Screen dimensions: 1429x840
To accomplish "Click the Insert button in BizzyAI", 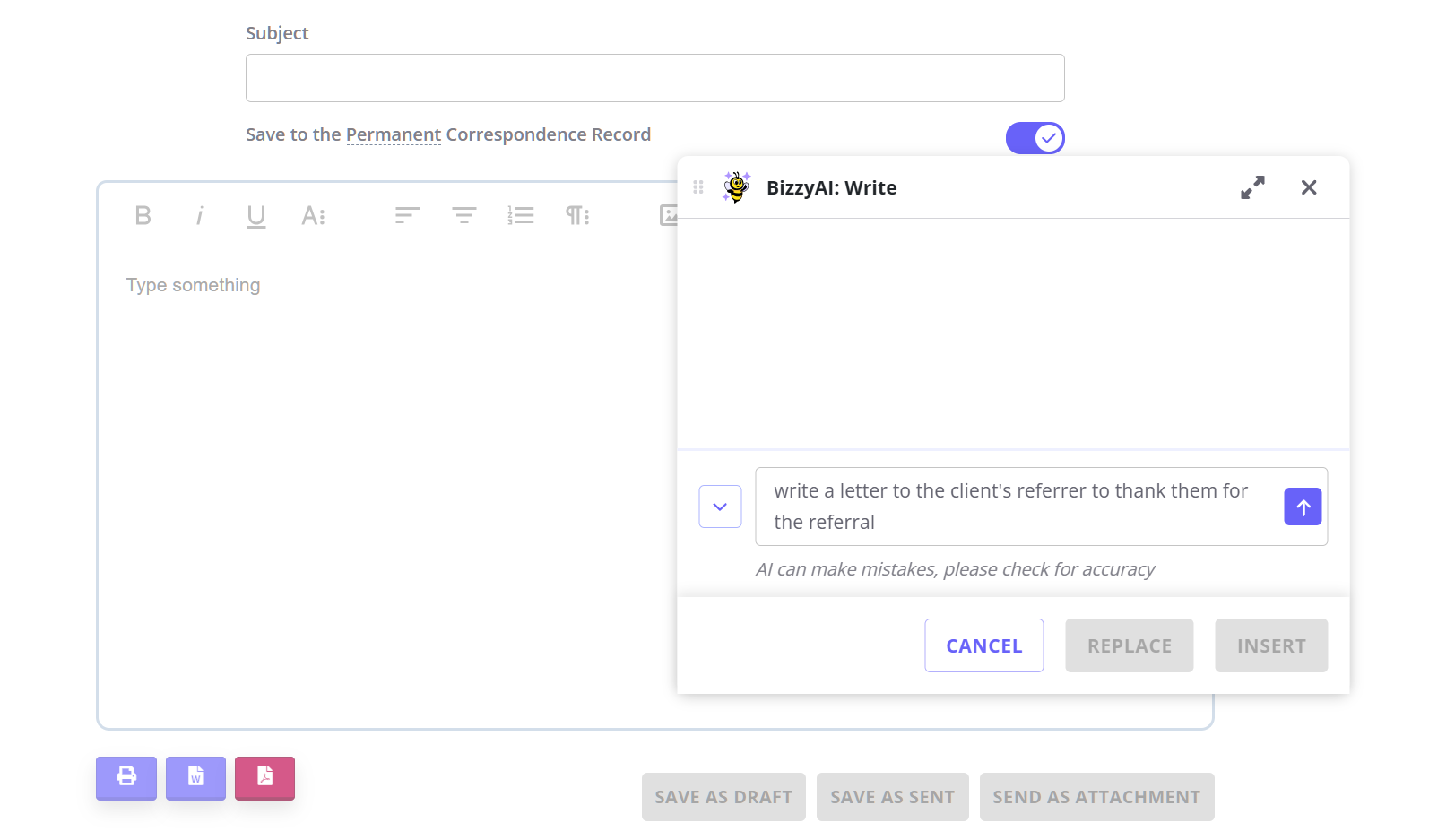I will (x=1270, y=645).
